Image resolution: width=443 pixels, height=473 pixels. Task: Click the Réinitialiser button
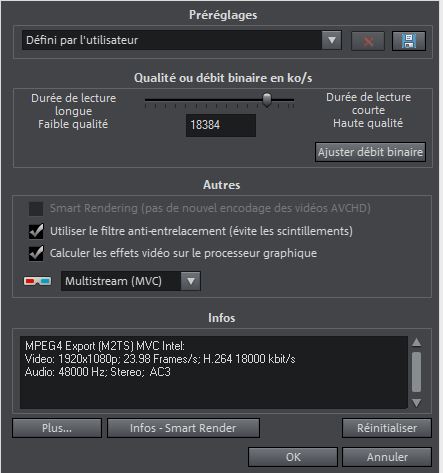point(387,428)
